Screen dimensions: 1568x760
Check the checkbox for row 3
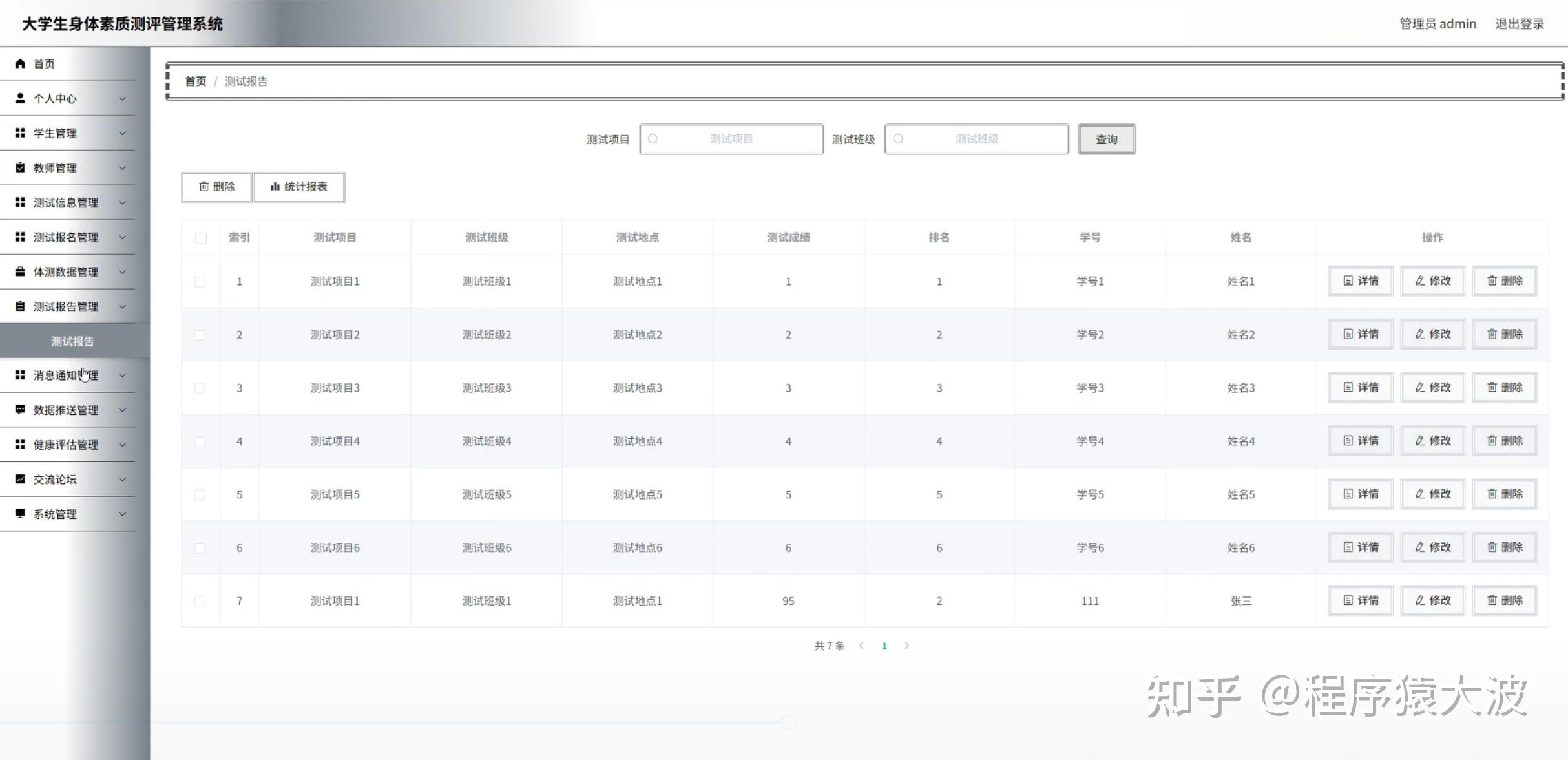pos(200,388)
